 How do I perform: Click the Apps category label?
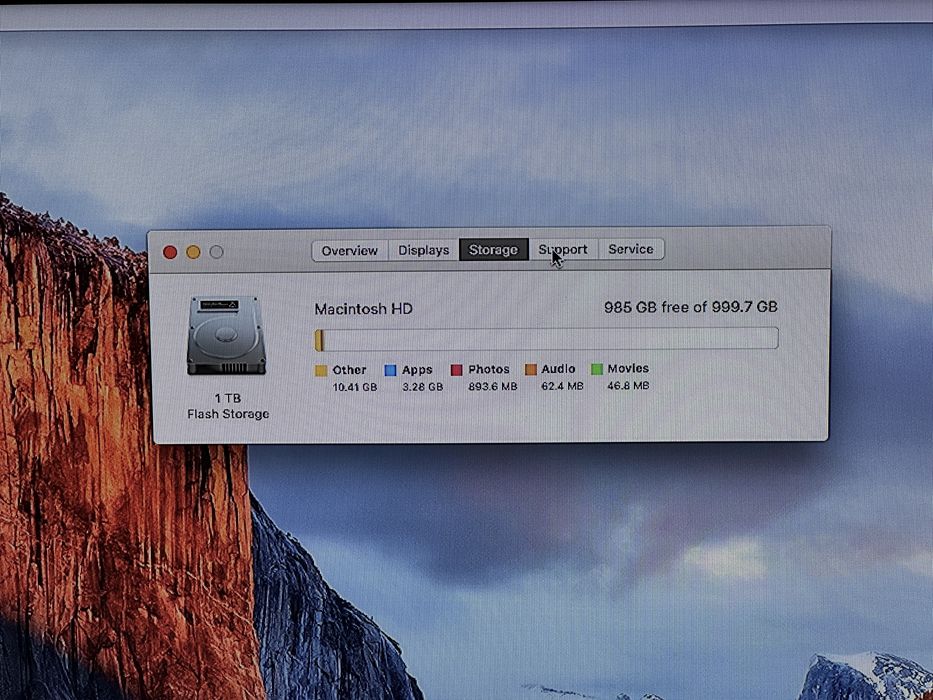click(x=417, y=370)
